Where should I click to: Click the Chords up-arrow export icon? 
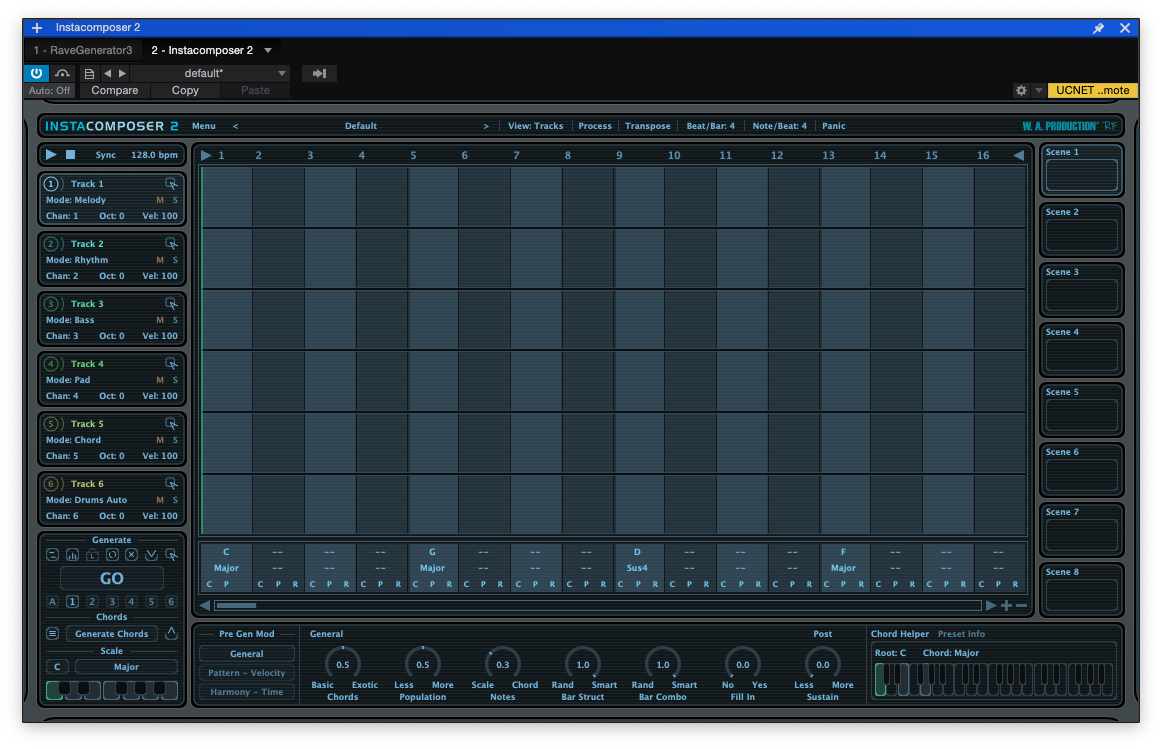[x=171, y=633]
